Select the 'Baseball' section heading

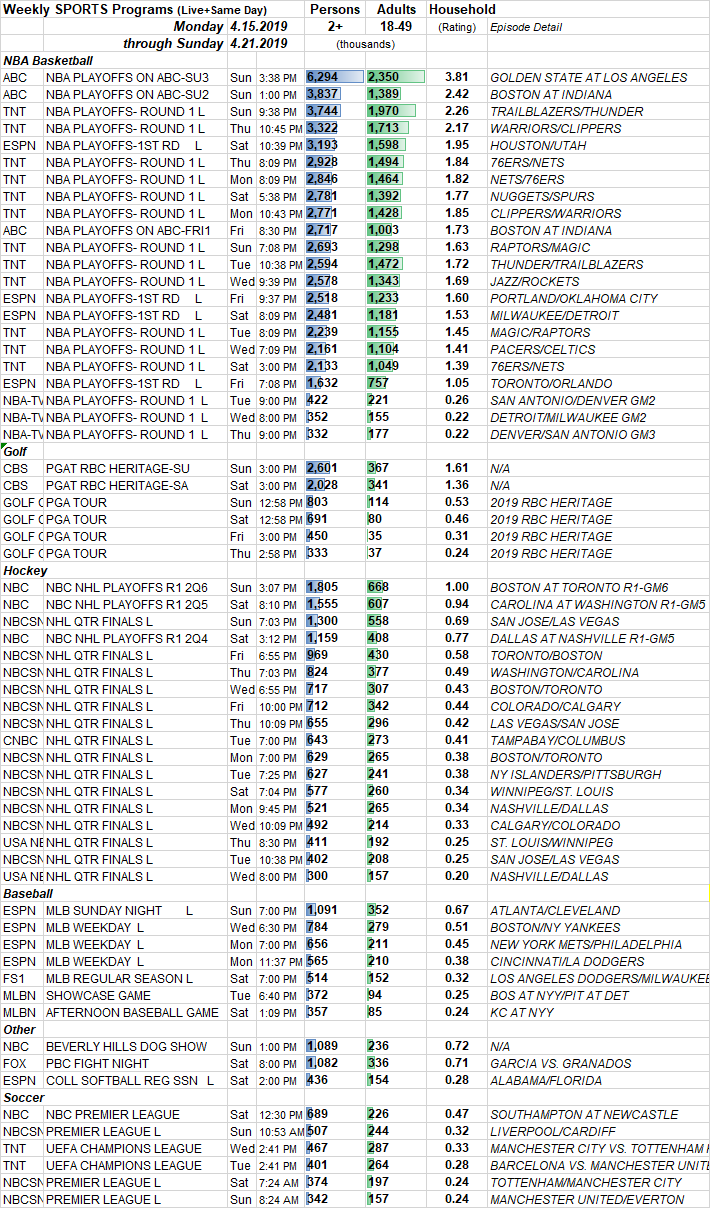click(x=29, y=893)
